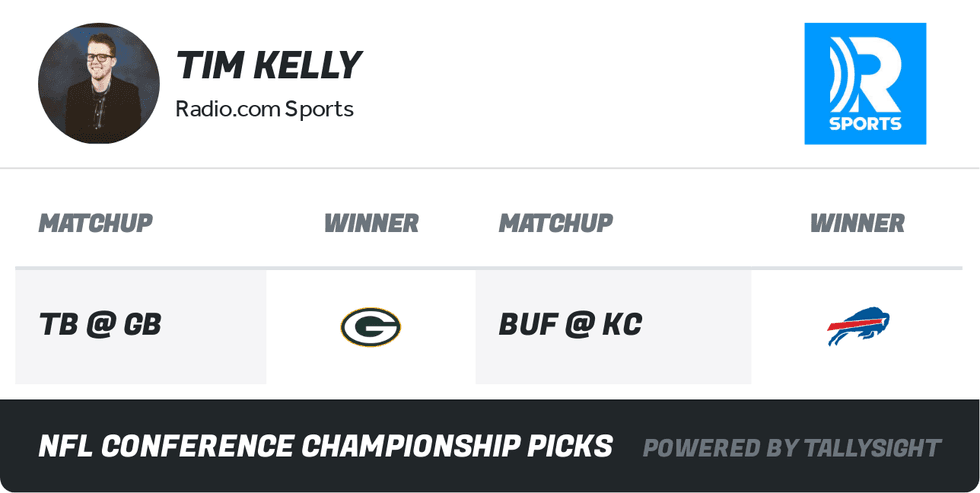Click the KC abbreviation in second matchup
The height and width of the screenshot is (493, 980).
pyautogui.click(x=621, y=324)
